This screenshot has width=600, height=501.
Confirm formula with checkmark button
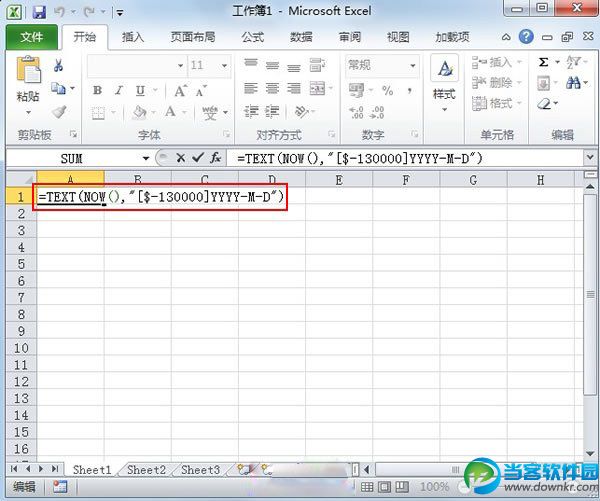click(x=198, y=157)
